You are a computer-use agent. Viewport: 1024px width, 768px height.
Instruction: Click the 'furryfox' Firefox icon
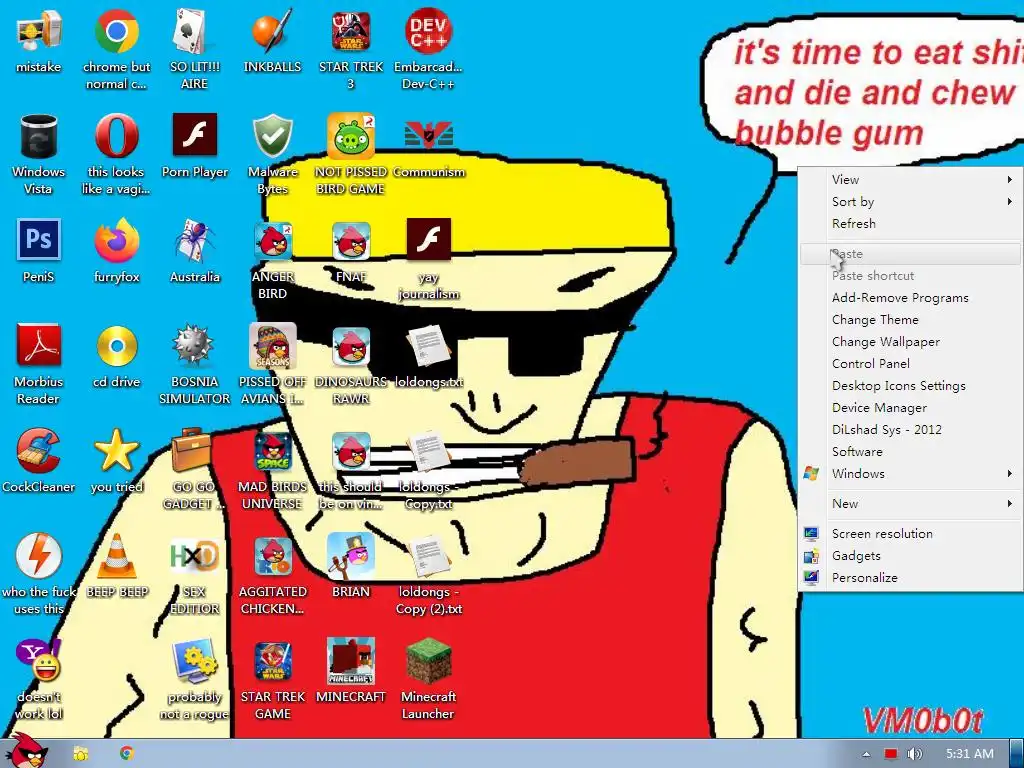click(116, 251)
